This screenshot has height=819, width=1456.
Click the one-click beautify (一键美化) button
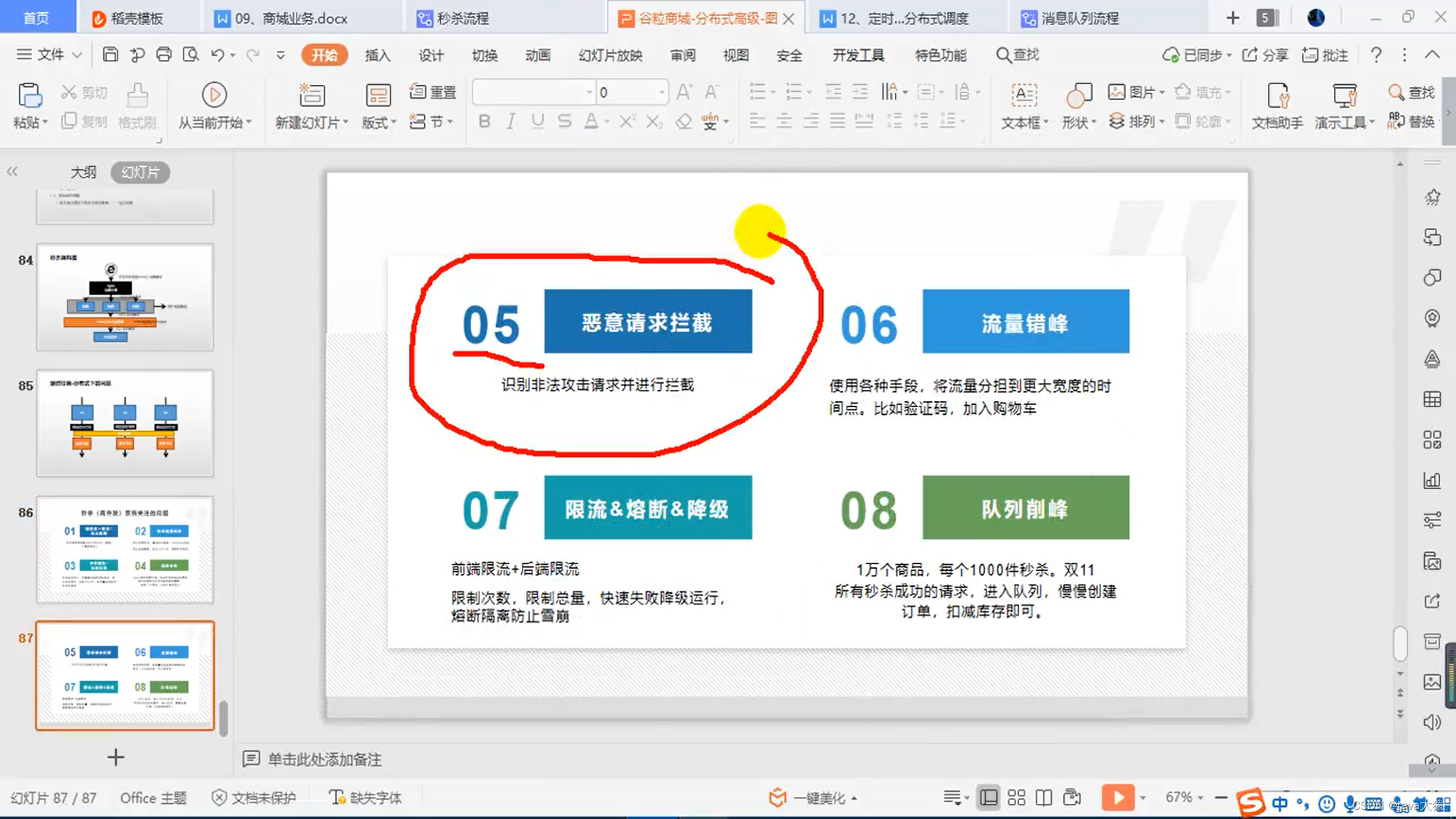pos(816,797)
